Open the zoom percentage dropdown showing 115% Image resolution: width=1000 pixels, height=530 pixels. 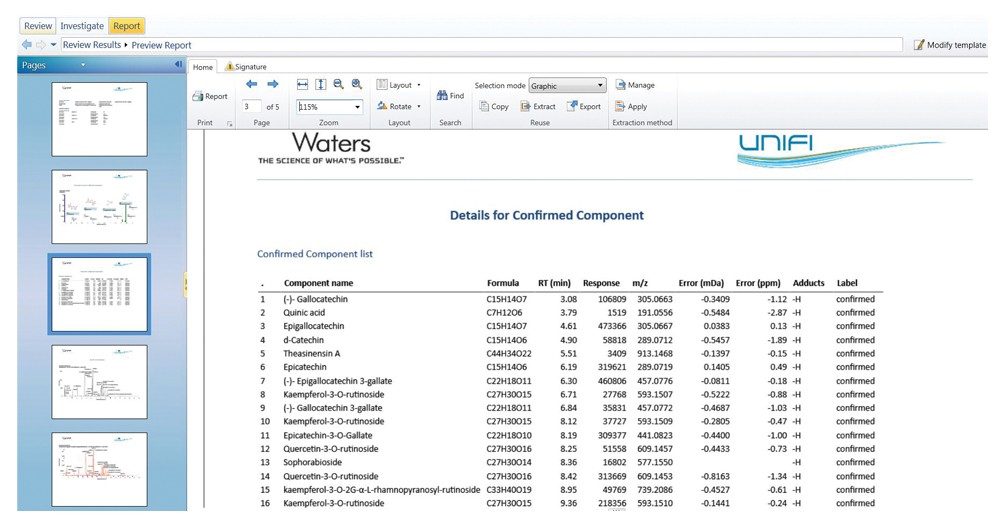(358, 107)
